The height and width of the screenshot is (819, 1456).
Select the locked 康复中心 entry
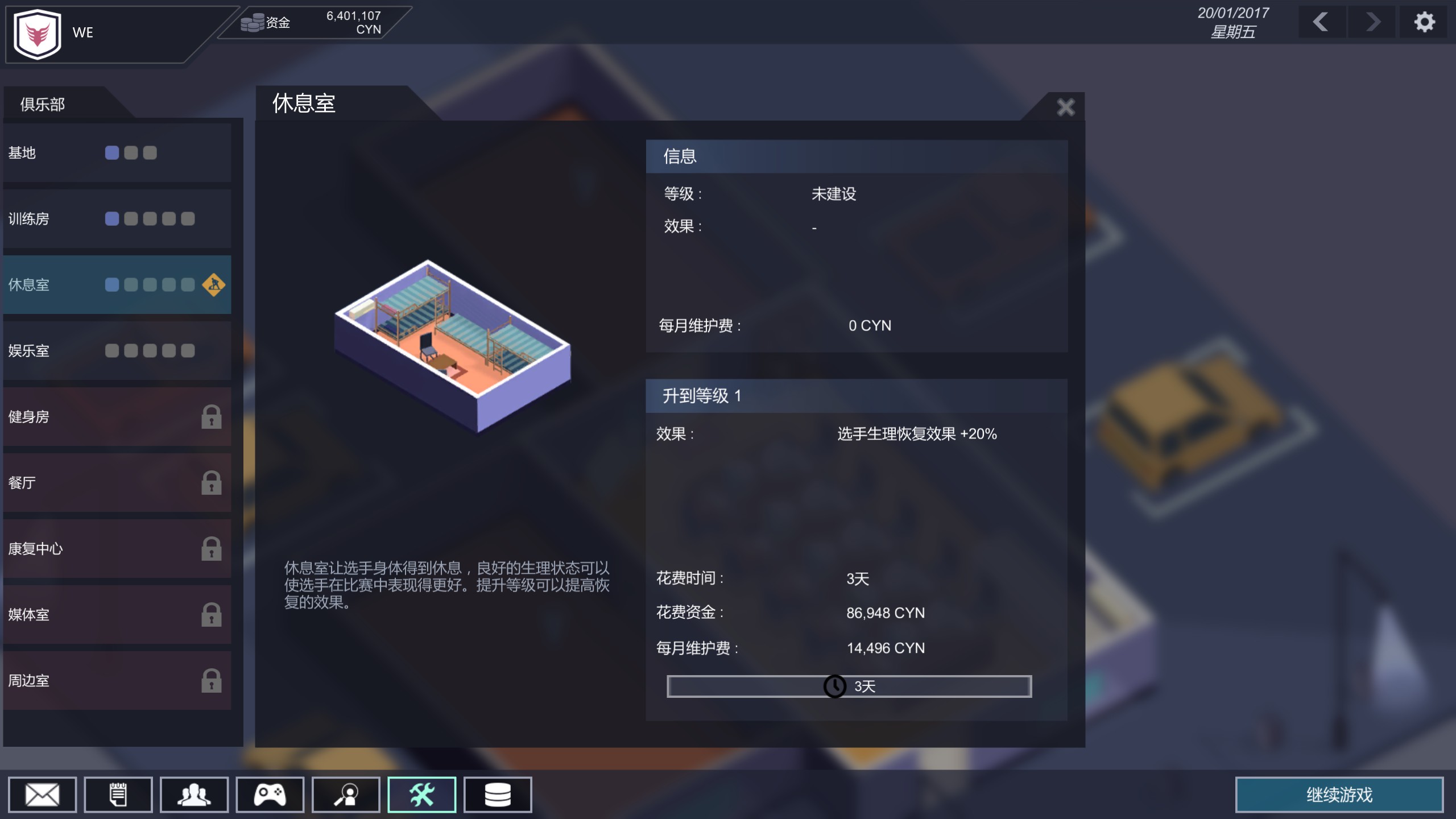[x=117, y=548]
